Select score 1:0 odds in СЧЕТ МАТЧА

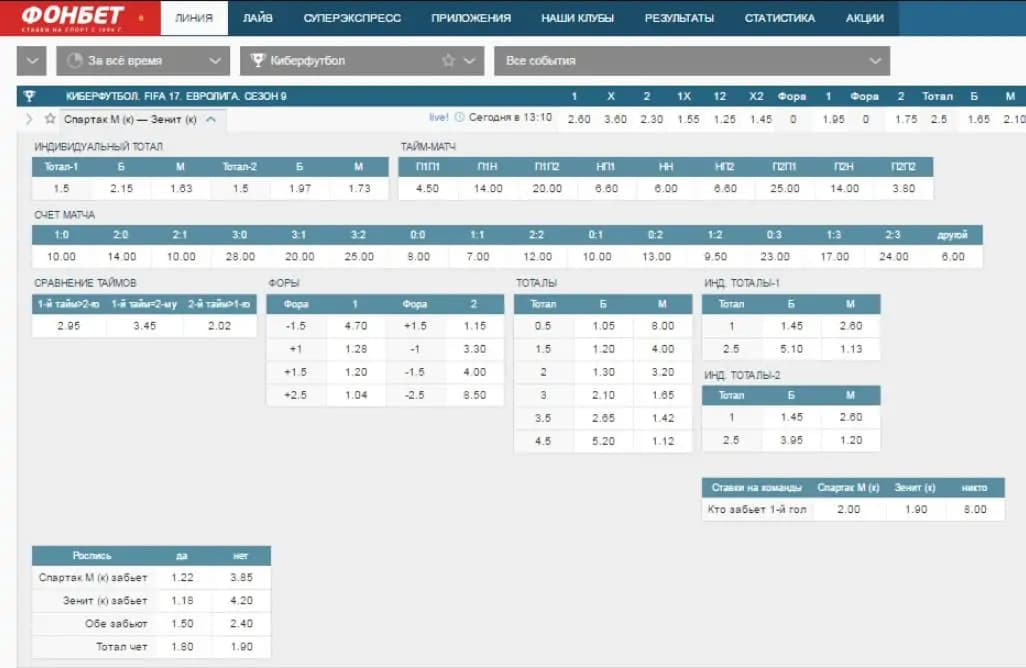click(x=62, y=256)
